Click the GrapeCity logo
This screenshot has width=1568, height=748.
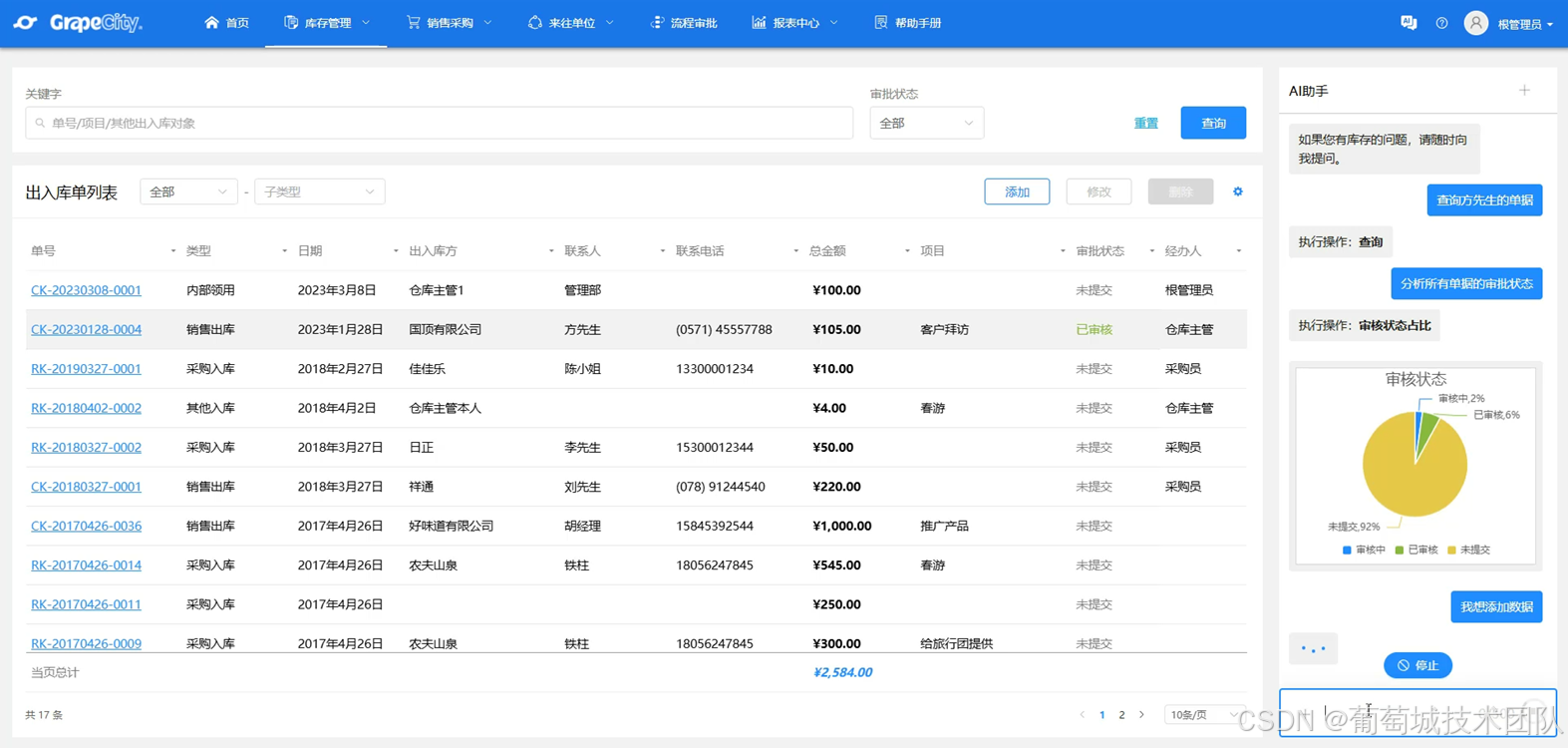[x=78, y=22]
